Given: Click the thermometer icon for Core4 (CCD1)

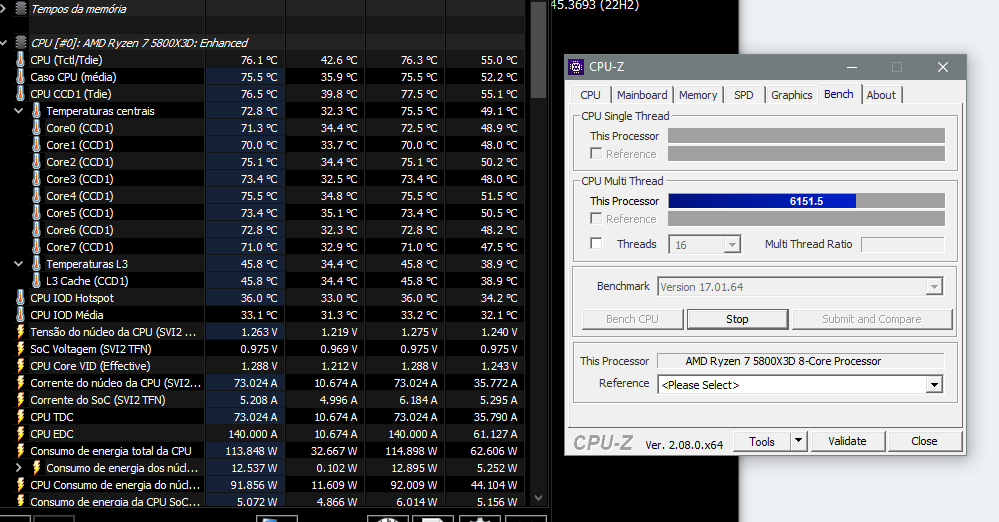Looking at the screenshot, I should point(36,196).
